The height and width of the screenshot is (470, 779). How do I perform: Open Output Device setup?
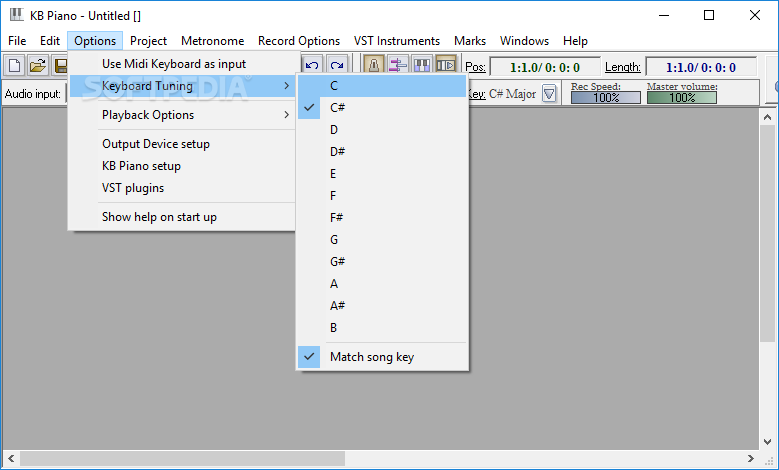[182, 144]
